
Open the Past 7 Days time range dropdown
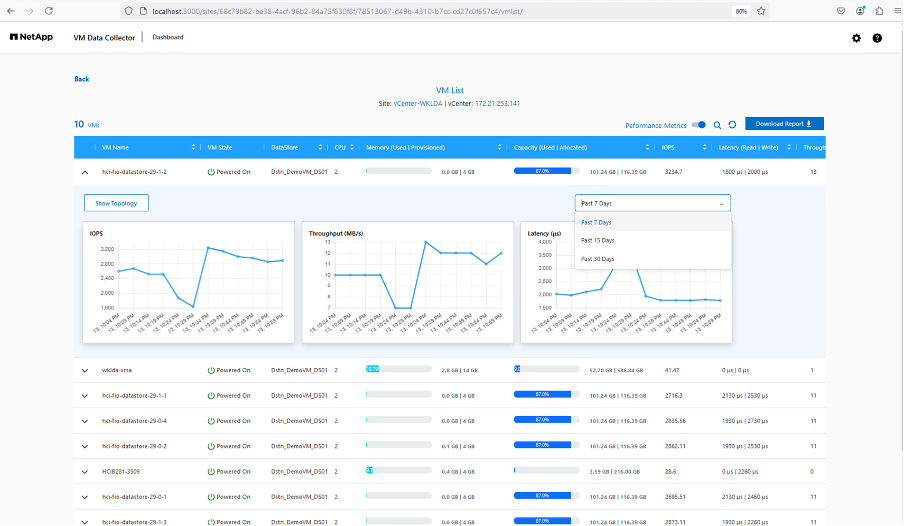(x=652, y=202)
